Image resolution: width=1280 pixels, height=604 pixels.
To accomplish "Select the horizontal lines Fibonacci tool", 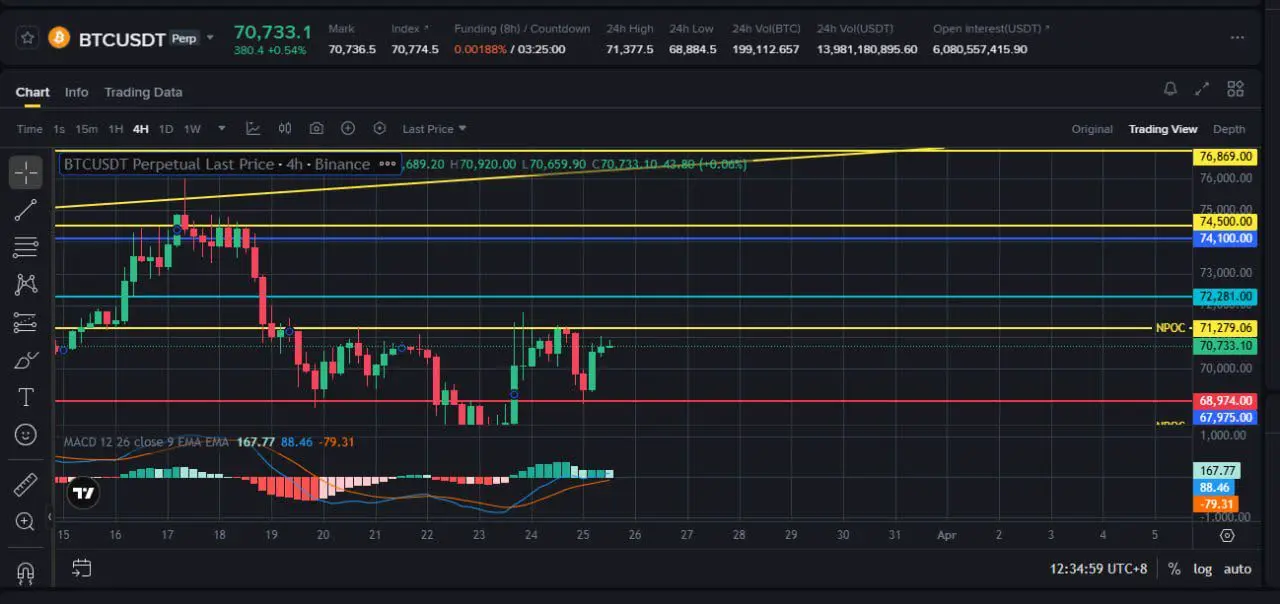I will (x=26, y=247).
